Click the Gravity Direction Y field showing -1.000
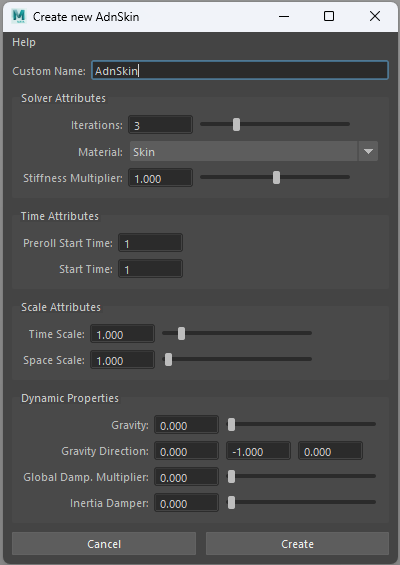Viewport: 400px width, 565px height. 258,451
